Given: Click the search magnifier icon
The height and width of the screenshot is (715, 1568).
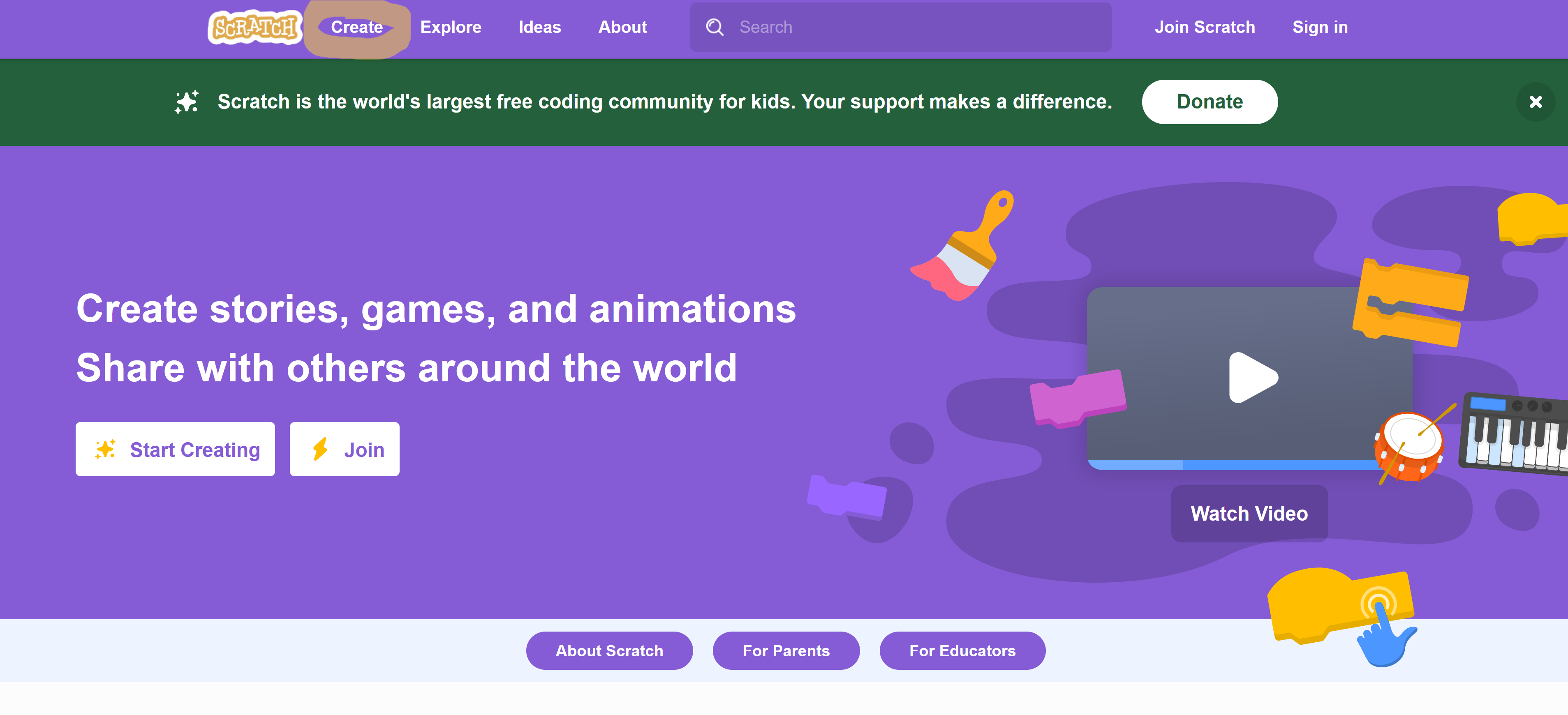Looking at the screenshot, I should tap(714, 28).
